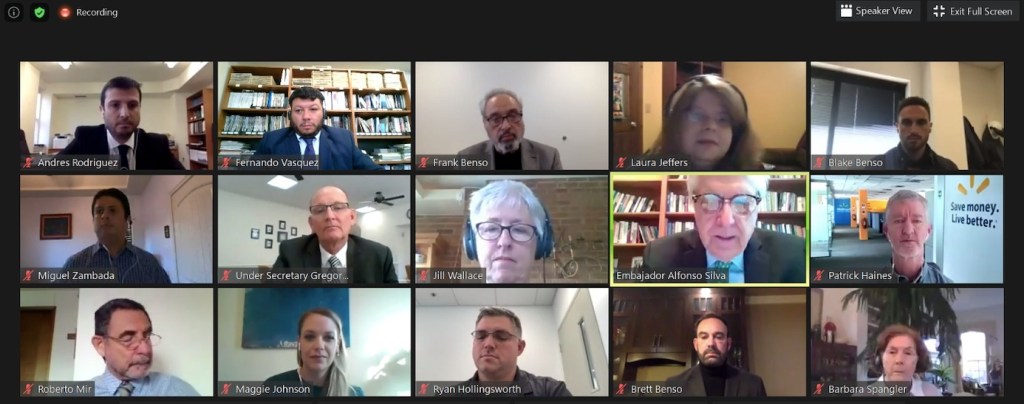This screenshot has width=1024, height=404.
Task: Click the Roberto Mir name label
Action: click(64, 389)
